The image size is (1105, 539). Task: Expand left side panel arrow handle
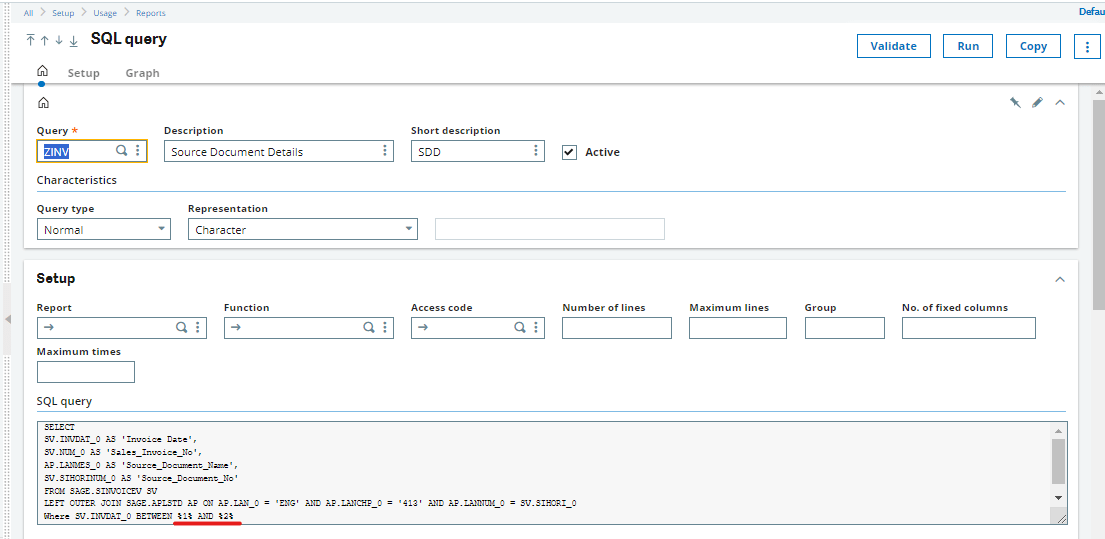click(x=8, y=319)
